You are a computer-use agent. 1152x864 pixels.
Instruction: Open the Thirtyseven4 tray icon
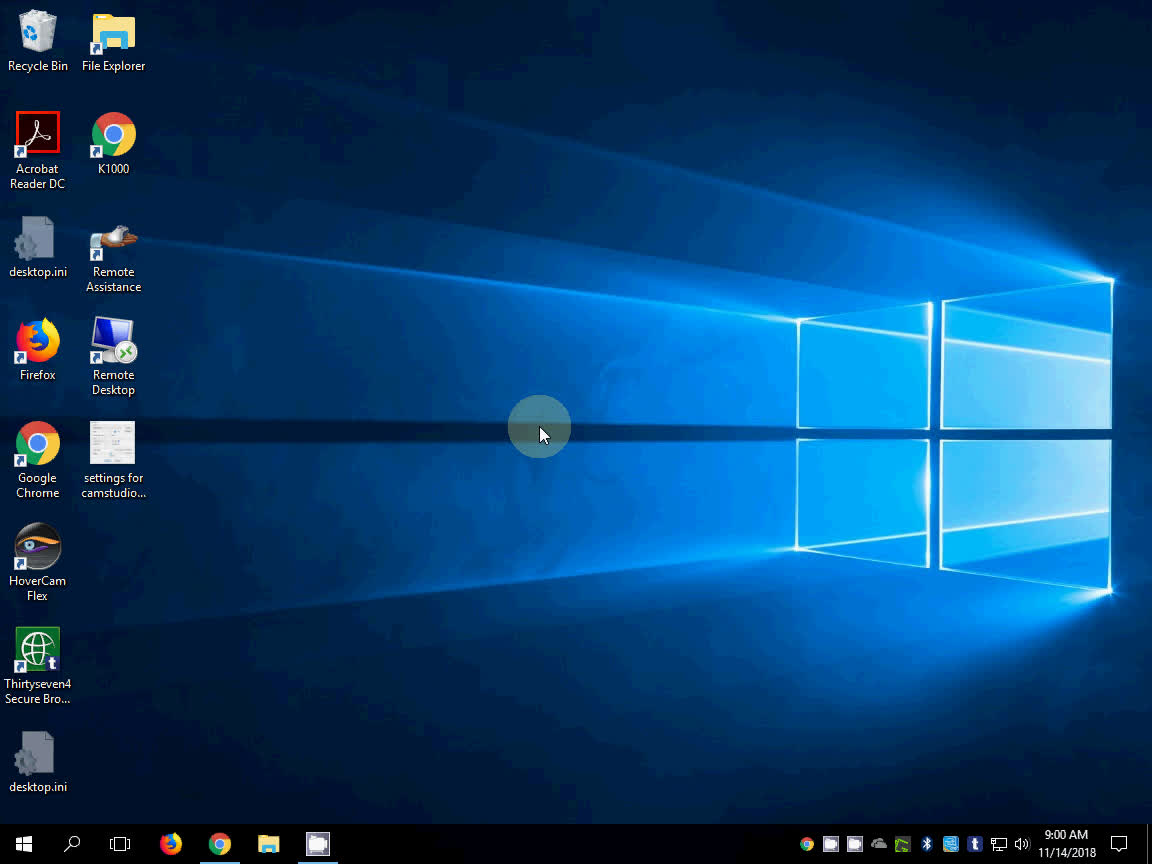(974, 844)
